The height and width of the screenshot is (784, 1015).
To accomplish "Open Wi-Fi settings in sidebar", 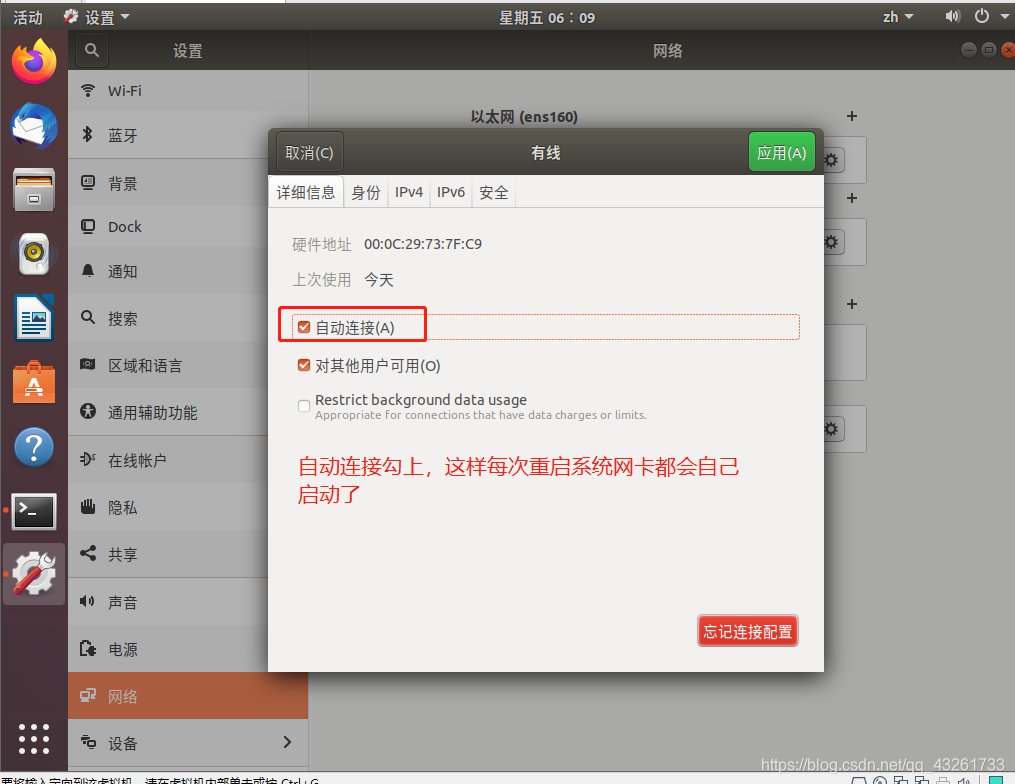I will coord(188,91).
